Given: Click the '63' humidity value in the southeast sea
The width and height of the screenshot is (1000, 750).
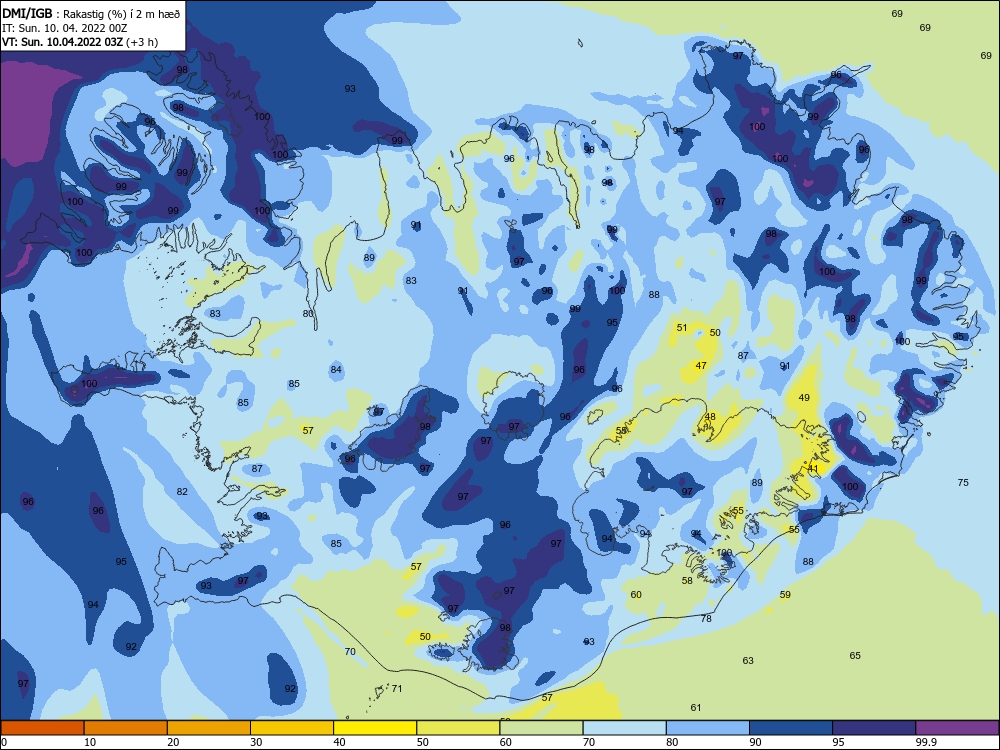Looking at the screenshot, I should [748, 661].
